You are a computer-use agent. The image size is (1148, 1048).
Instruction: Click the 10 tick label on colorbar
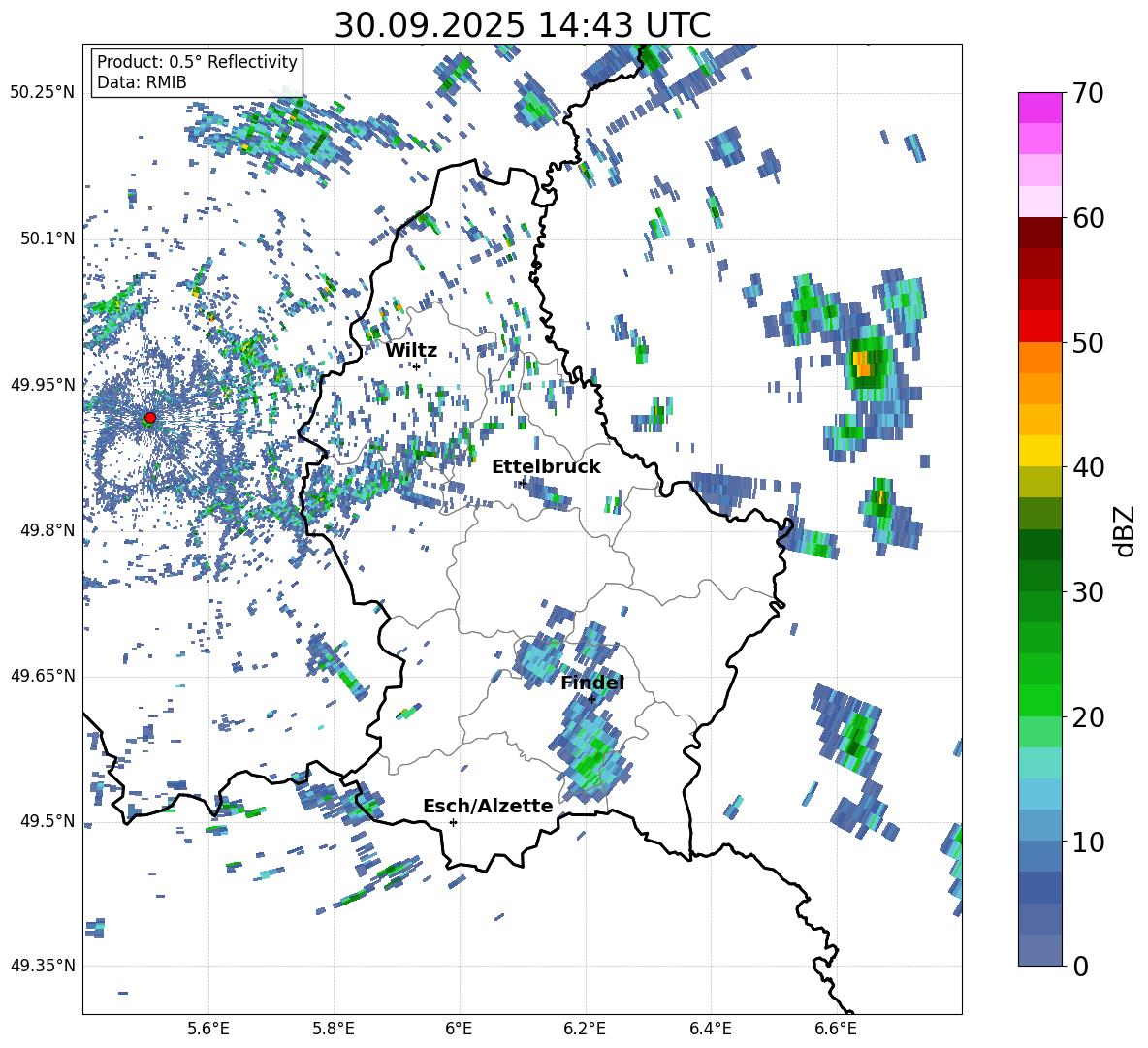[x=1088, y=842]
